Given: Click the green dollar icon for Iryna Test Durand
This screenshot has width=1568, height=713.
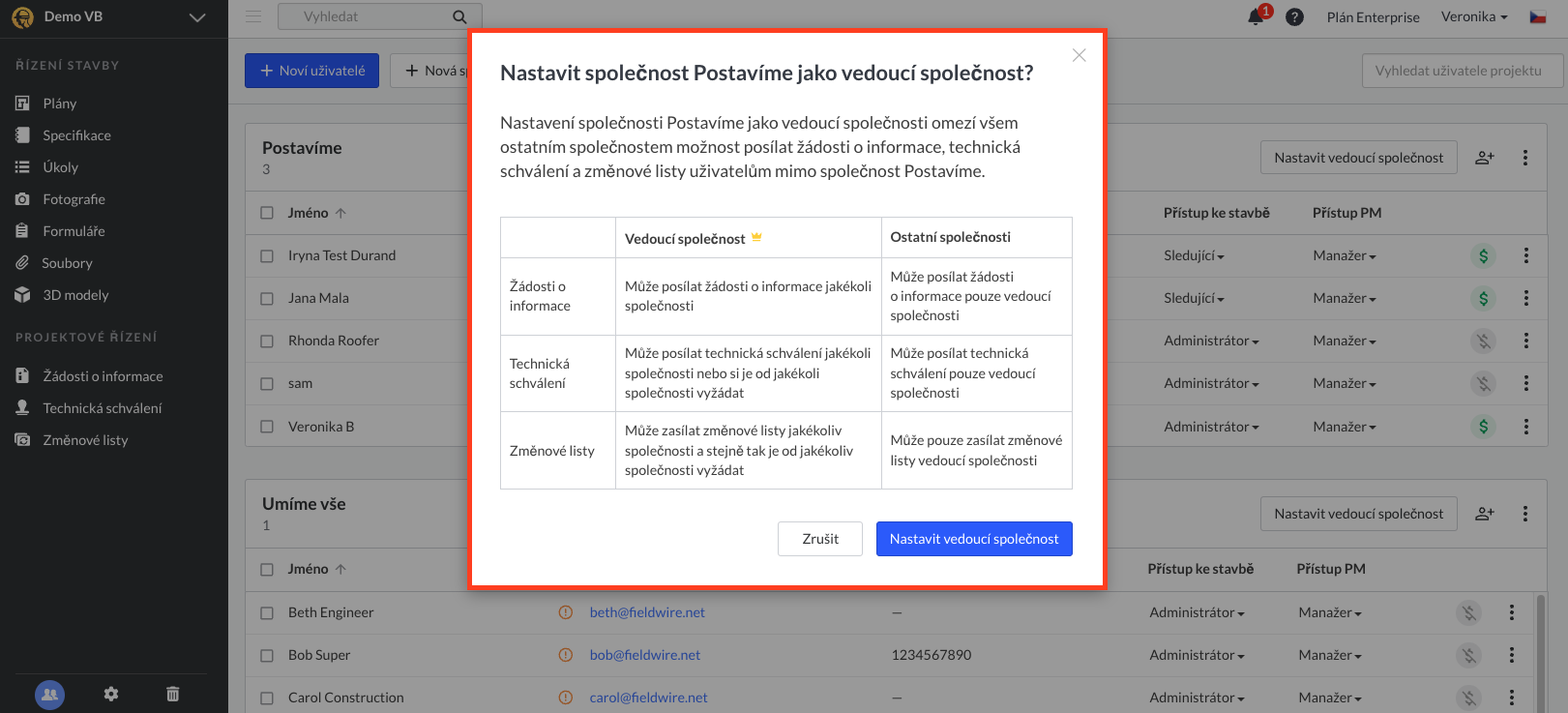Looking at the screenshot, I should tap(1483, 255).
